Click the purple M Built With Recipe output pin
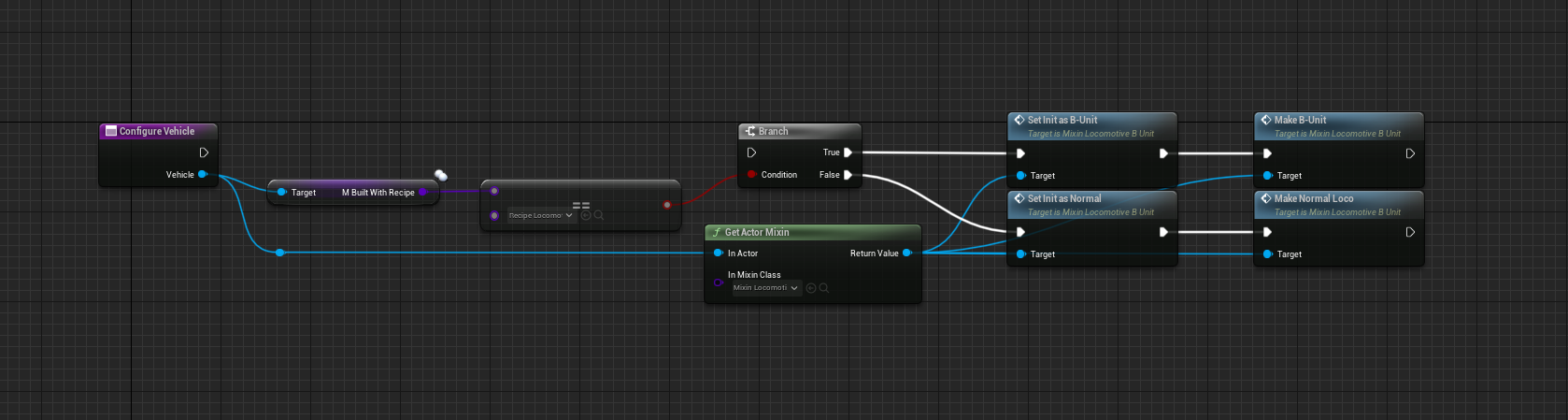Image resolution: width=1568 pixels, height=420 pixels. [422, 192]
